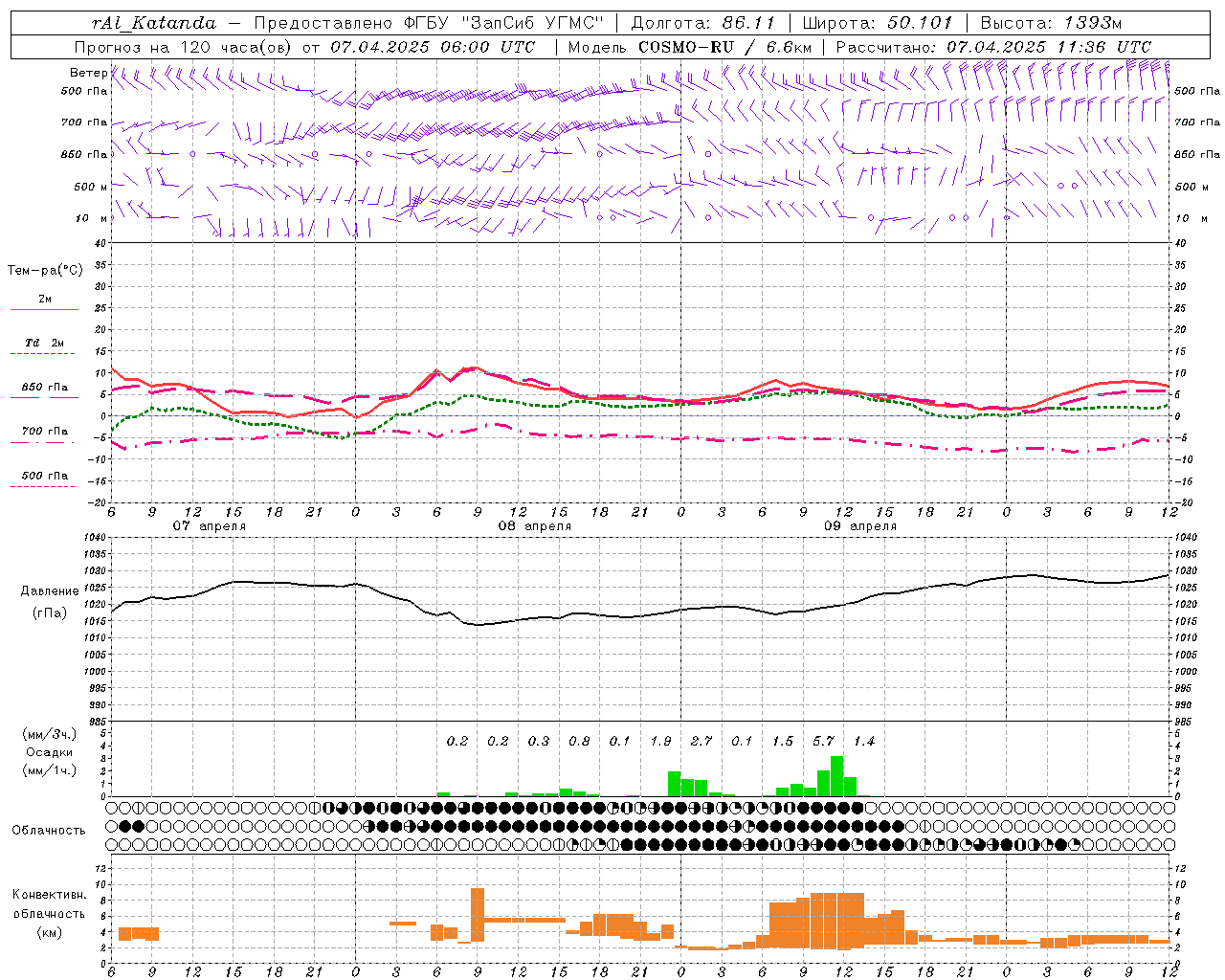Click the station name rAl_Katanda
The width and height of the screenshot is (1225, 980).
click(154, 23)
